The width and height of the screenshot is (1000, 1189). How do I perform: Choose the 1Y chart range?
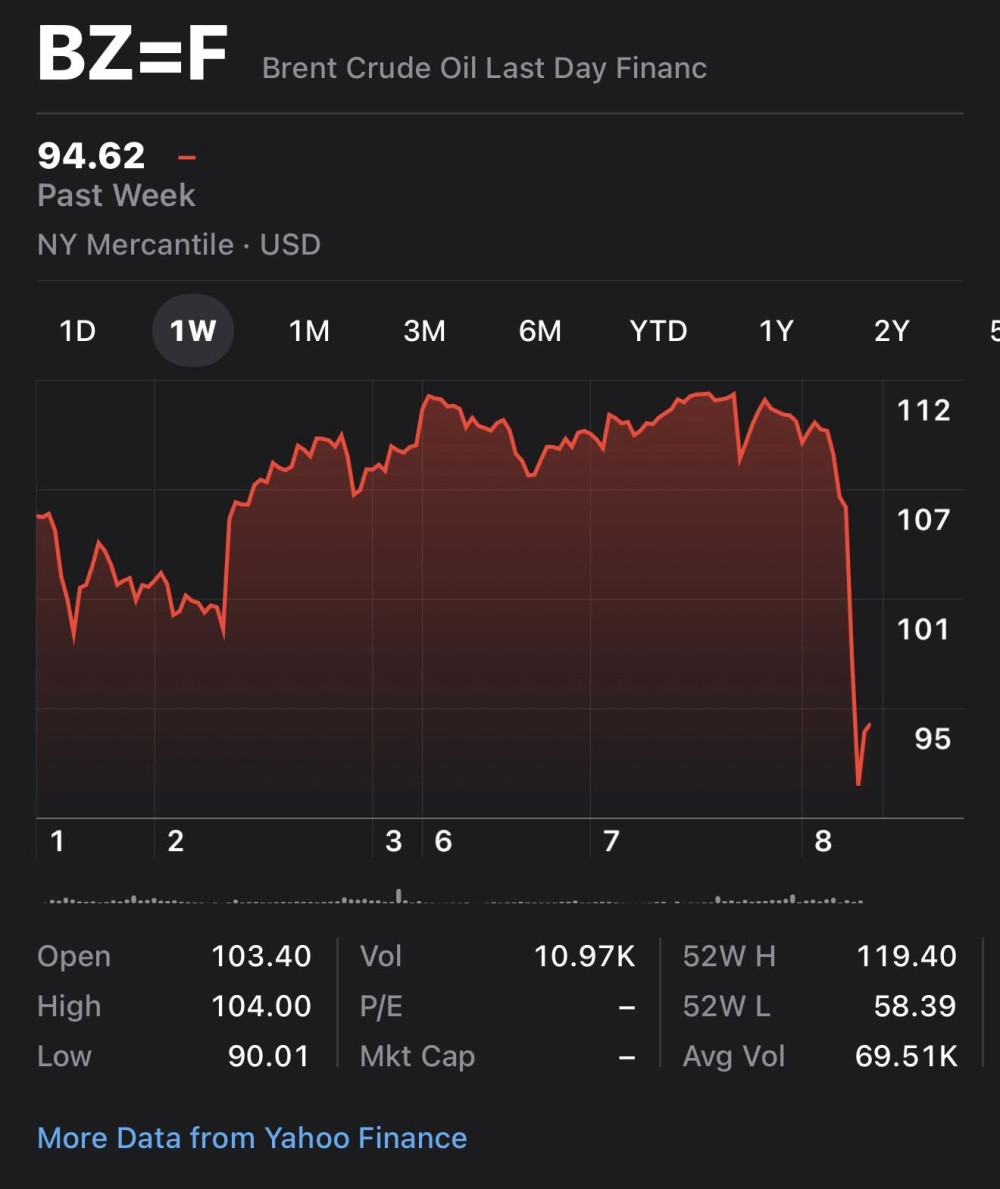click(776, 331)
